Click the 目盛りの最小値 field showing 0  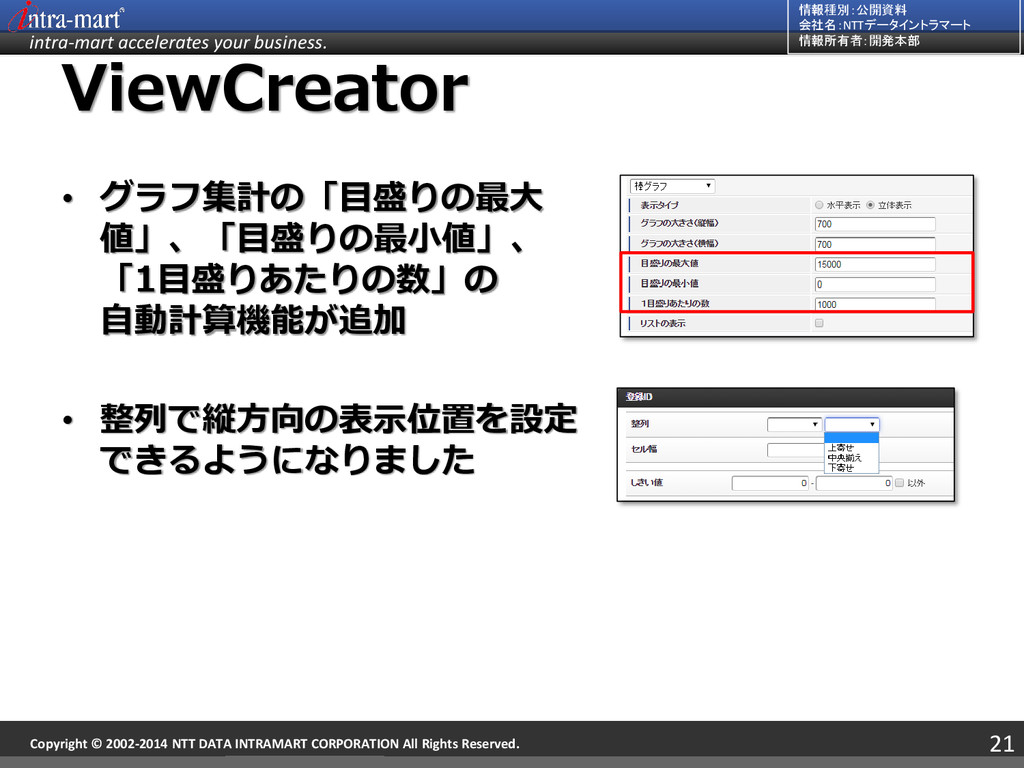(875, 284)
